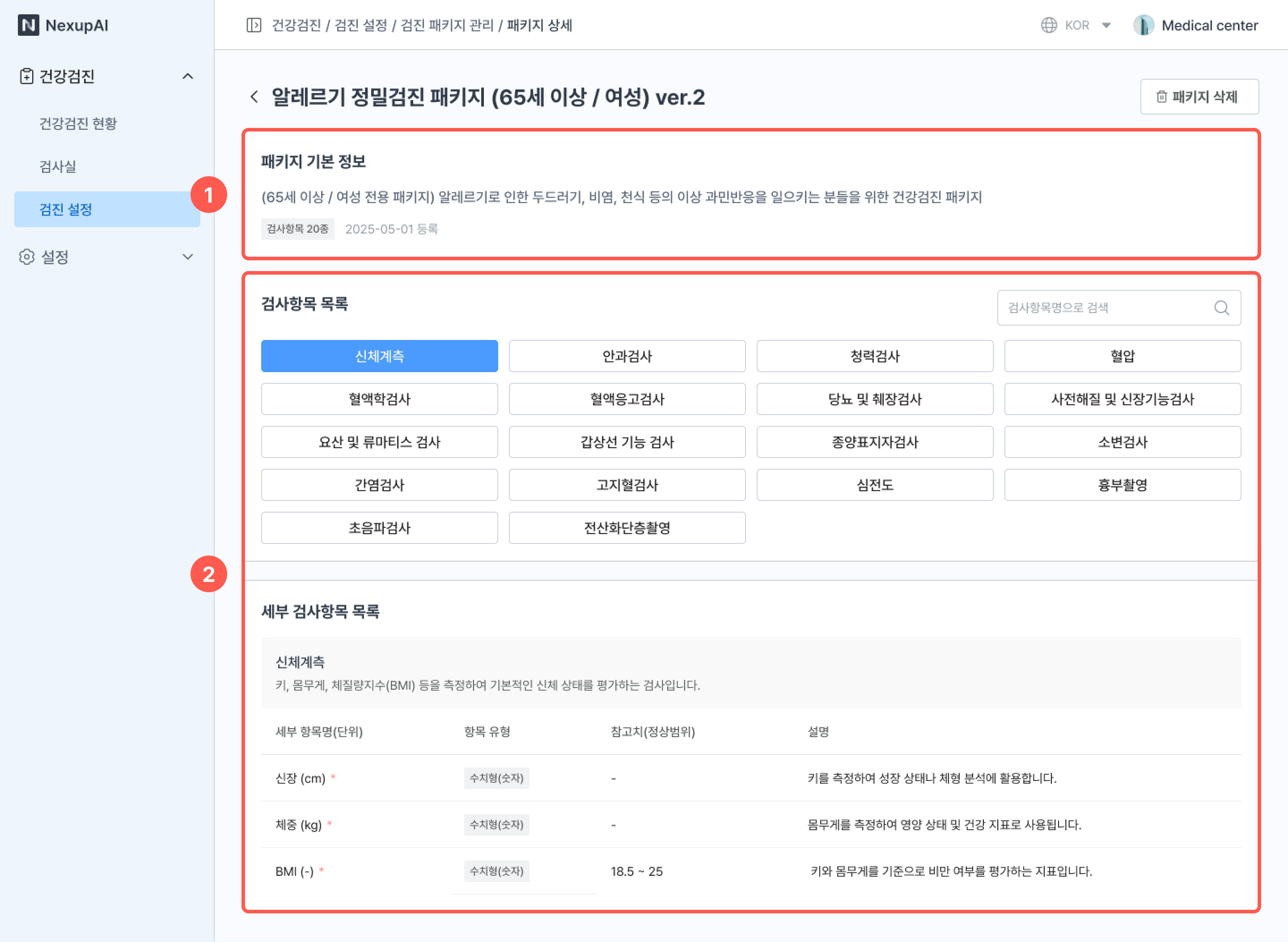Image resolution: width=1288 pixels, height=942 pixels.
Task: Open the KOR language dropdown
Action: [1106, 25]
